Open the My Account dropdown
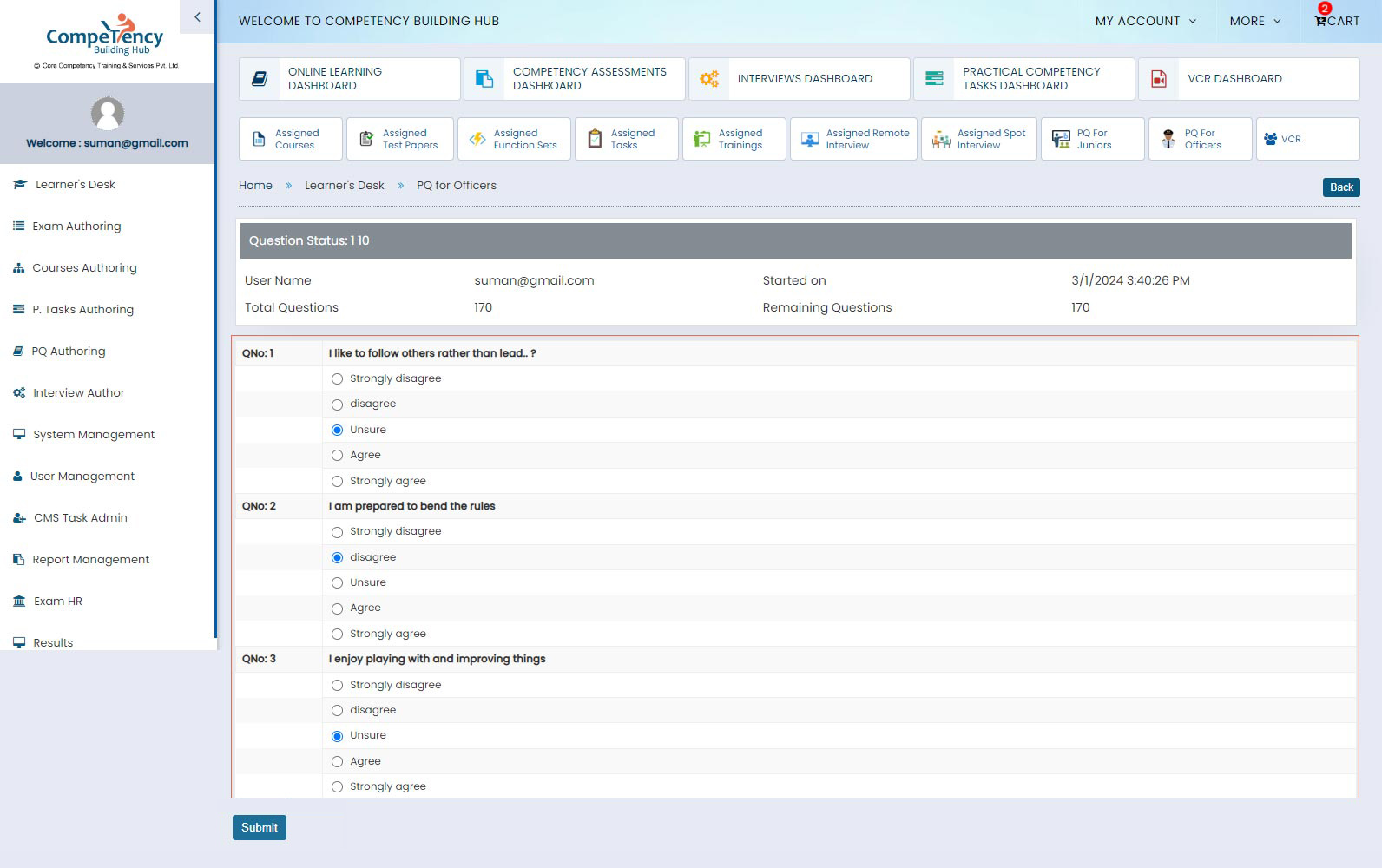1382x868 pixels. [1145, 21]
